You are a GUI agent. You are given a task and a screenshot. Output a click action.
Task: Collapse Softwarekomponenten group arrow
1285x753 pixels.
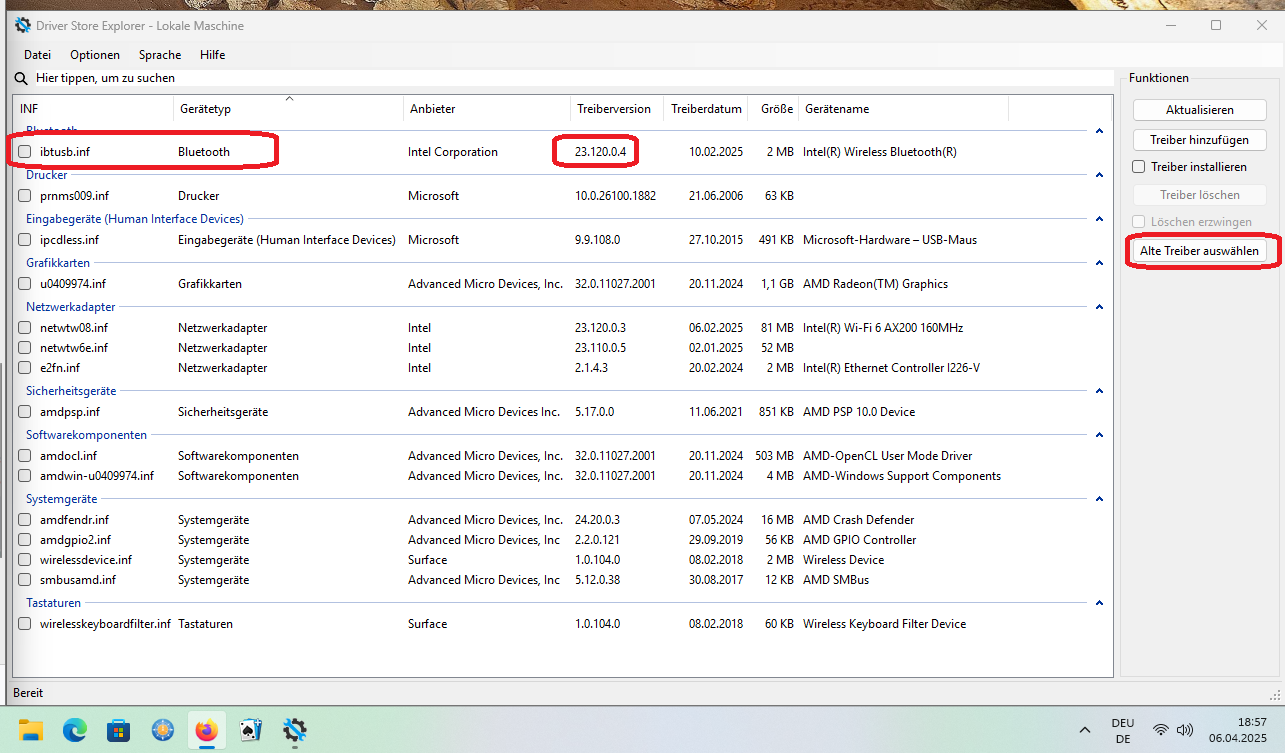tap(1099, 435)
